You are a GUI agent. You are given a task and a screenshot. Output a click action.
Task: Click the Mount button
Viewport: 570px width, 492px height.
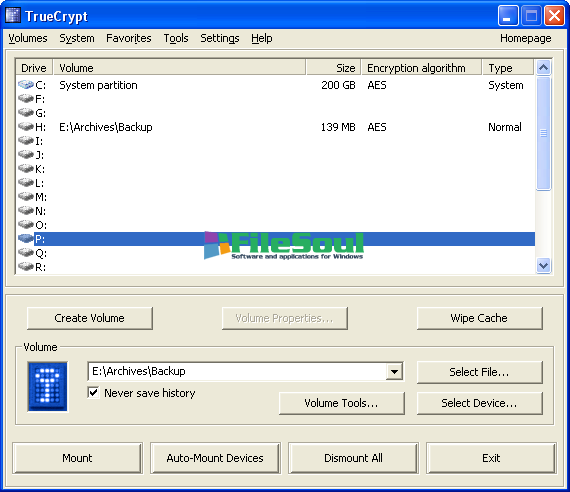tap(77, 458)
